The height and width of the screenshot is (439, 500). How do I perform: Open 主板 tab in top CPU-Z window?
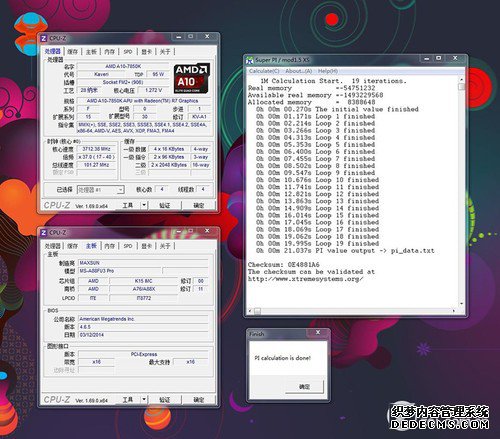coord(91,52)
